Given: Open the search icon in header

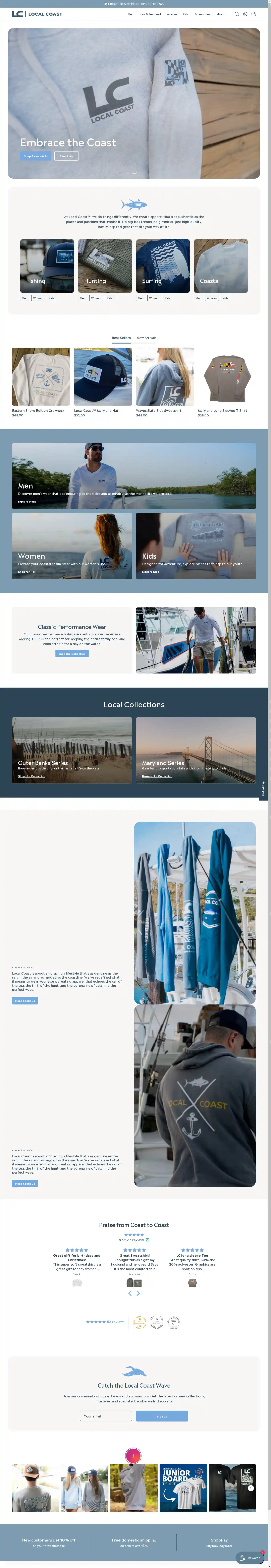Looking at the screenshot, I should (x=237, y=14).
